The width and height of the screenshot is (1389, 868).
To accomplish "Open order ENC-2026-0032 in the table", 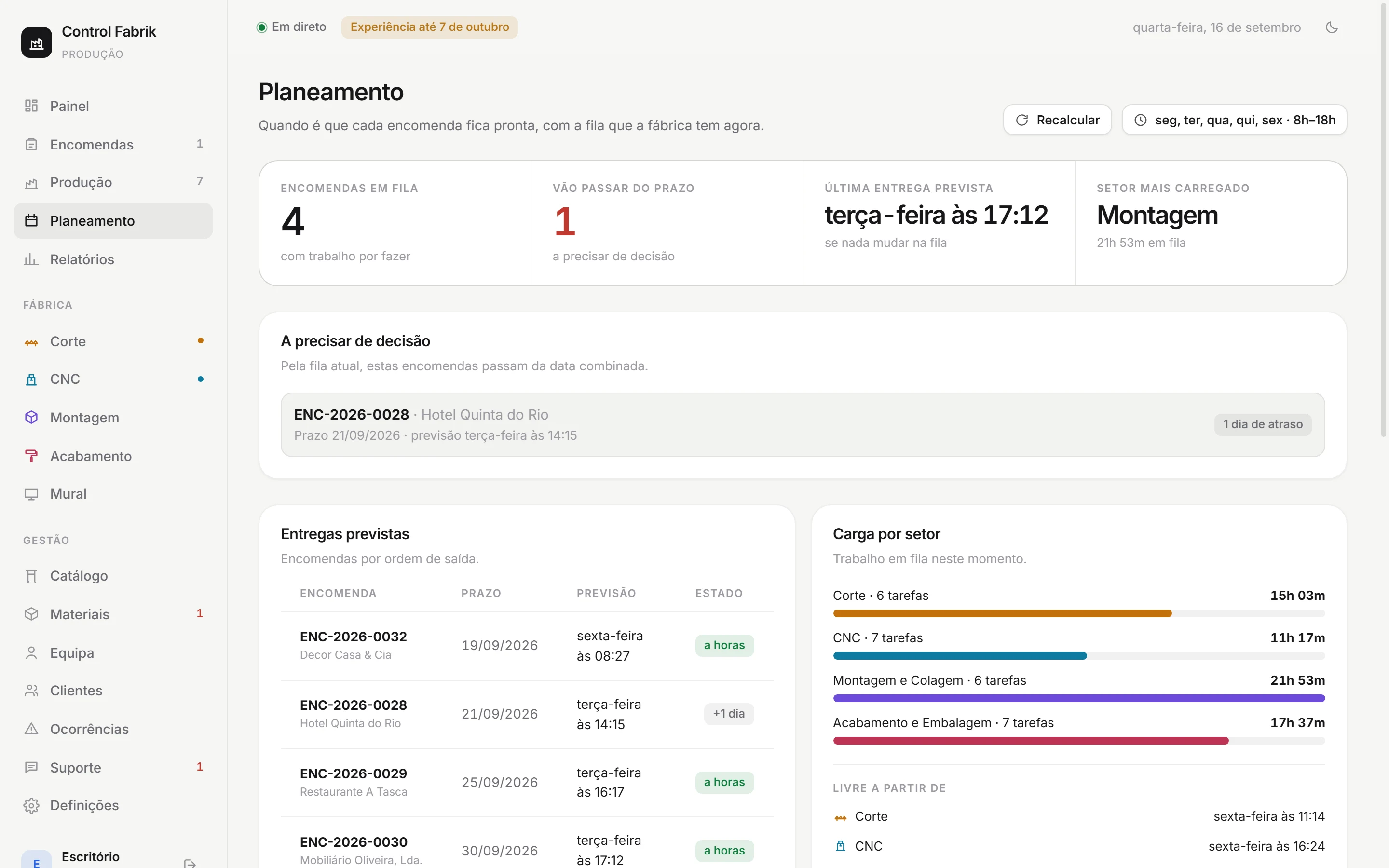I will (527, 646).
